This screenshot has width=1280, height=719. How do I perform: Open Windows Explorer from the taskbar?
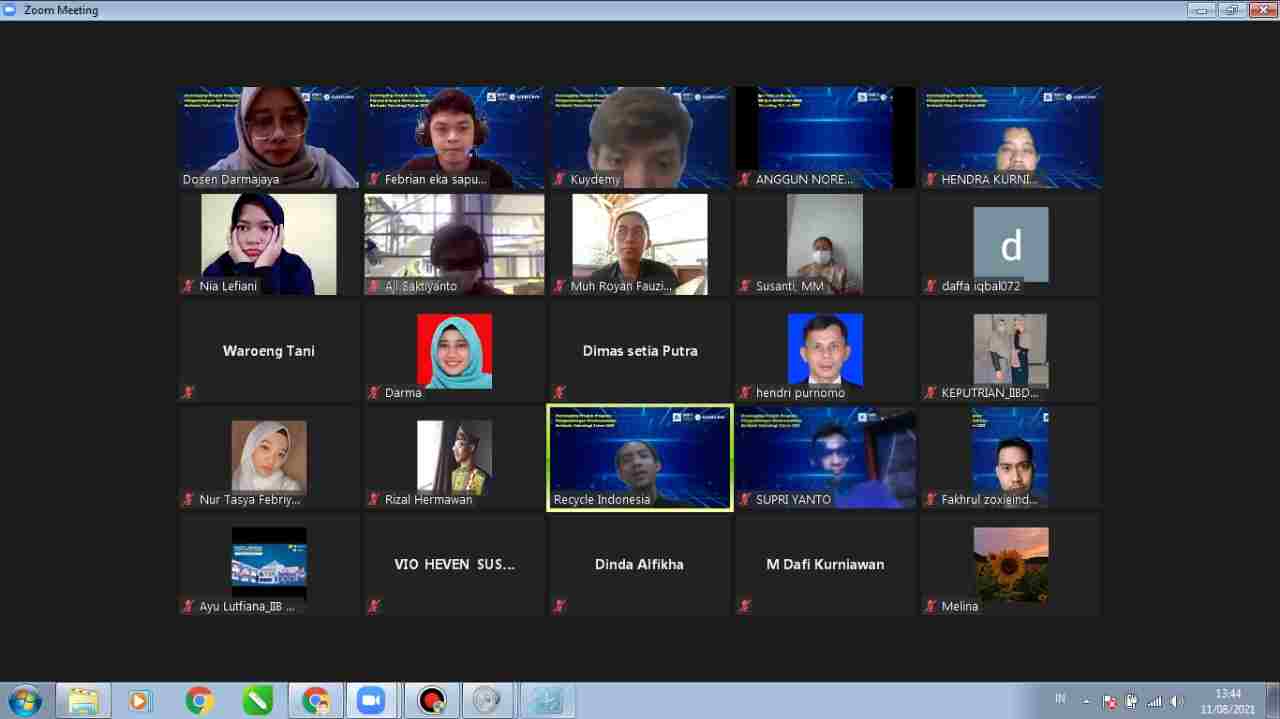click(x=83, y=700)
